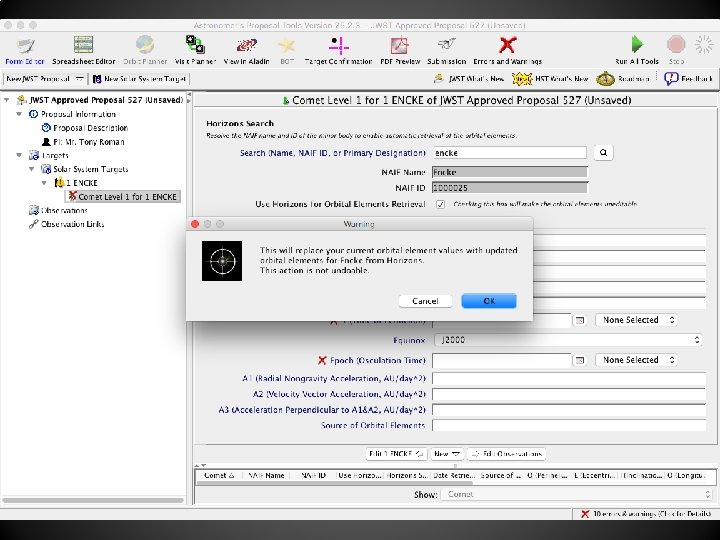Click Cancel in Warning dialog
The image size is (720, 540).
[x=425, y=301]
